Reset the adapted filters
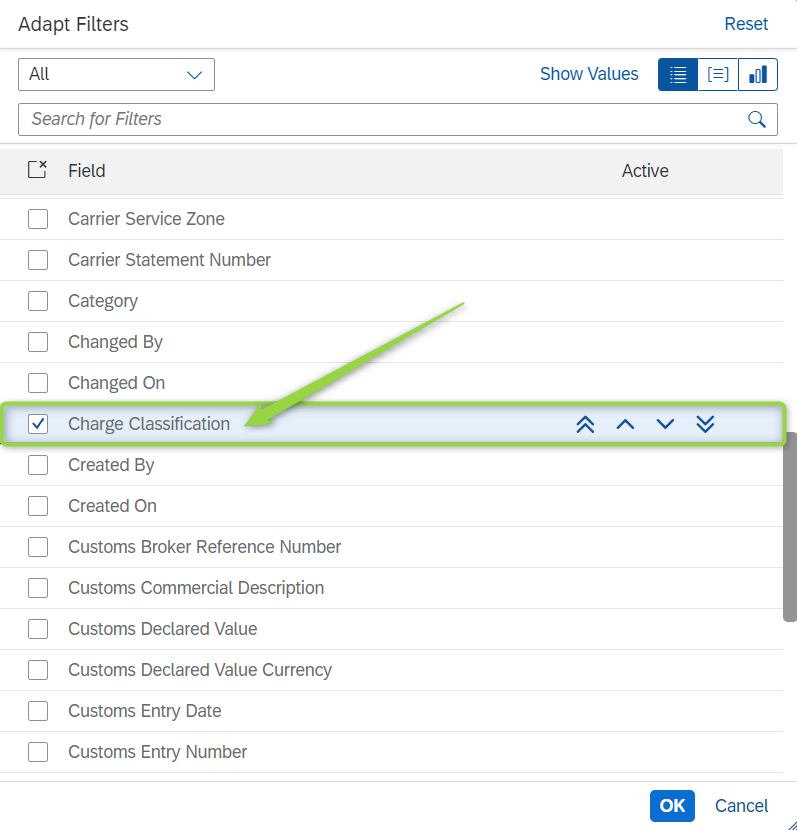 click(x=746, y=23)
